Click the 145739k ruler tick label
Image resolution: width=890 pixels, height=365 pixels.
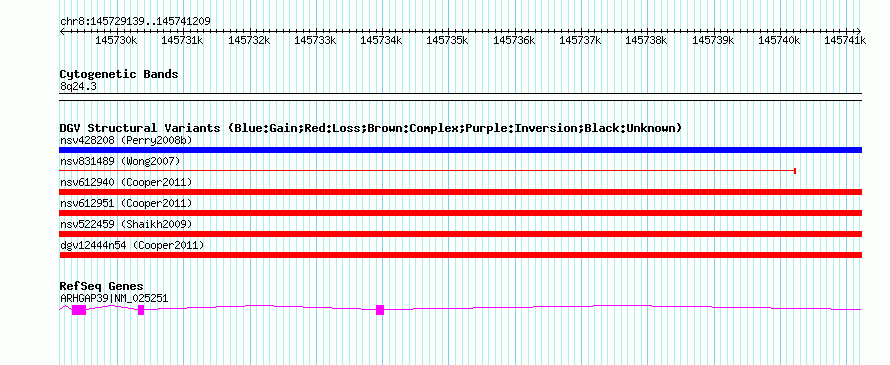click(x=712, y=40)
